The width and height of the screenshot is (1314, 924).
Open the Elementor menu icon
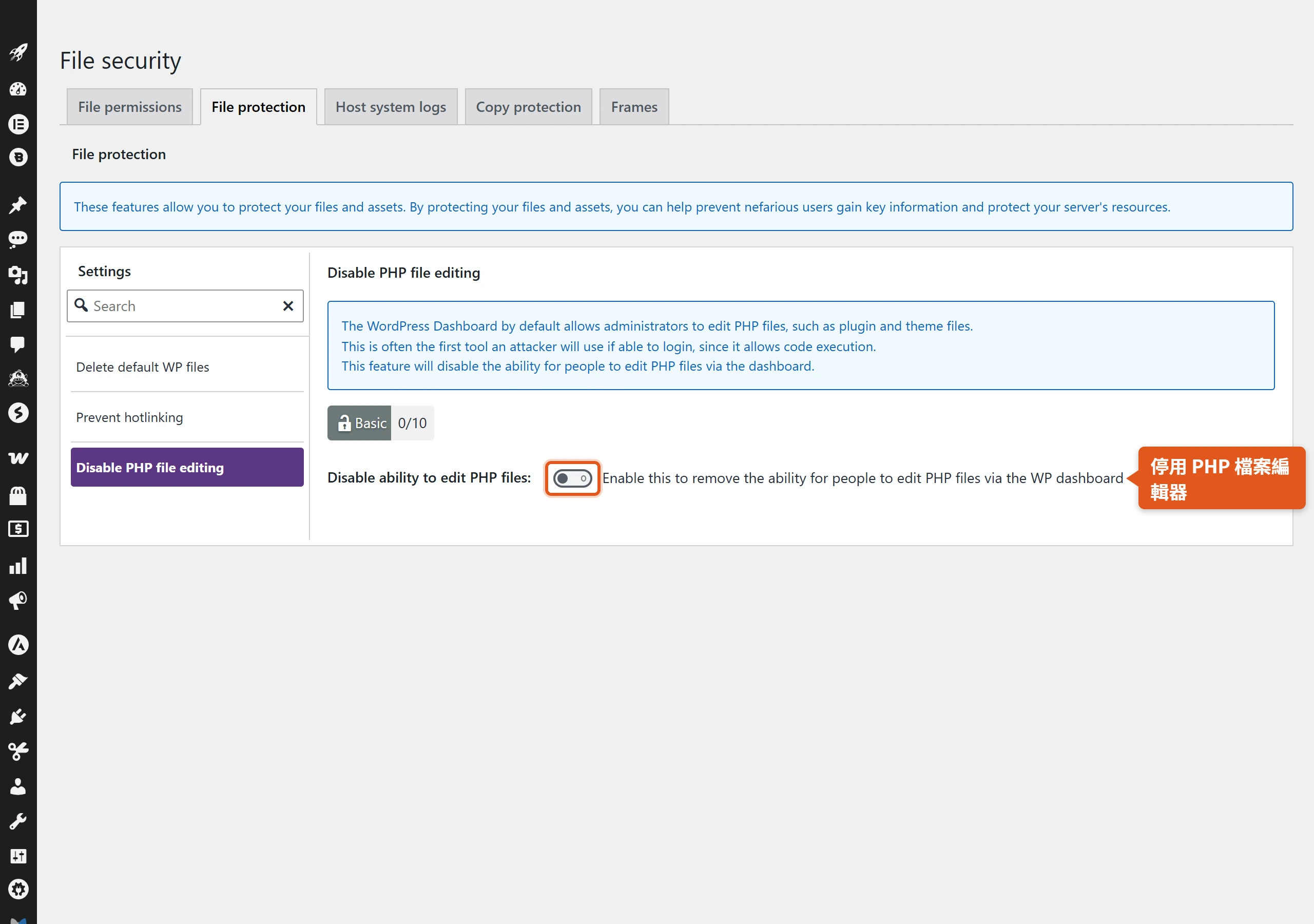click(x=18, y=124)
